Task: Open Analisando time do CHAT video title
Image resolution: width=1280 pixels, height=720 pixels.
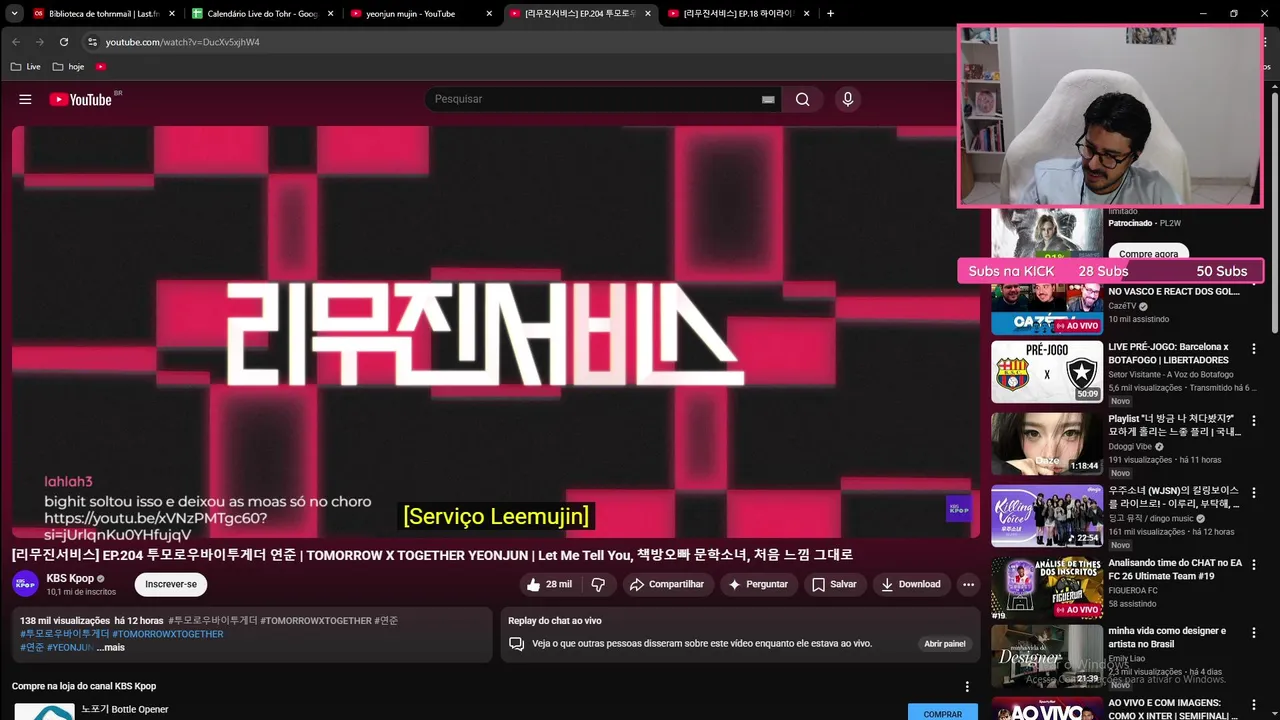Action: [1175, 569]
